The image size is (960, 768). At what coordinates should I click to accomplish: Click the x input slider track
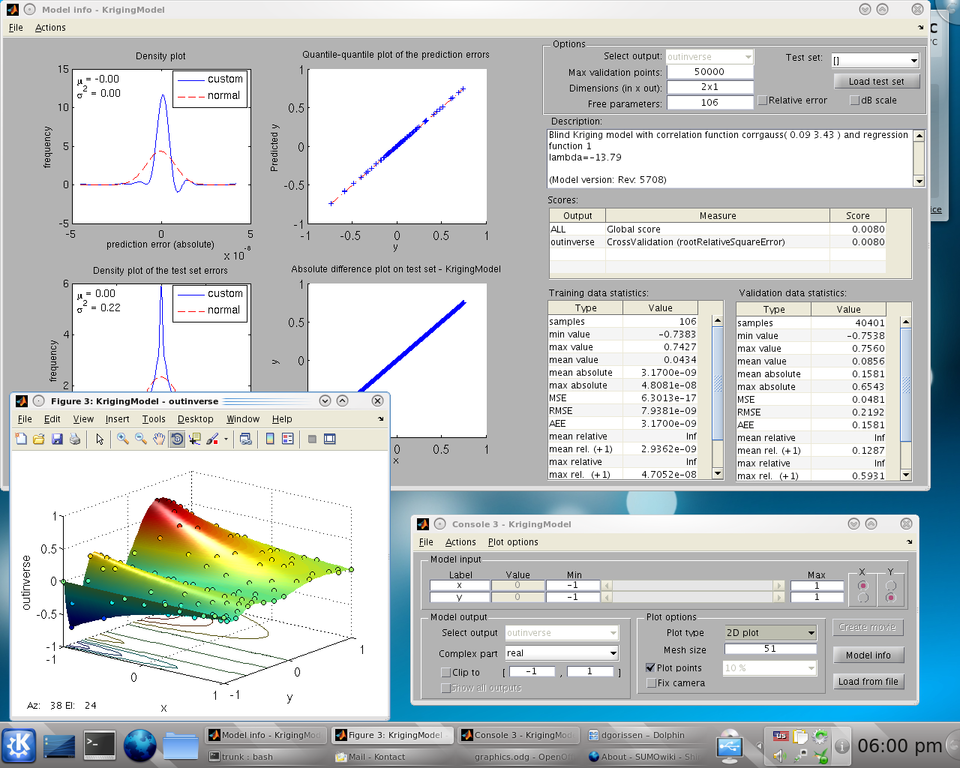(x=694, y=585)
